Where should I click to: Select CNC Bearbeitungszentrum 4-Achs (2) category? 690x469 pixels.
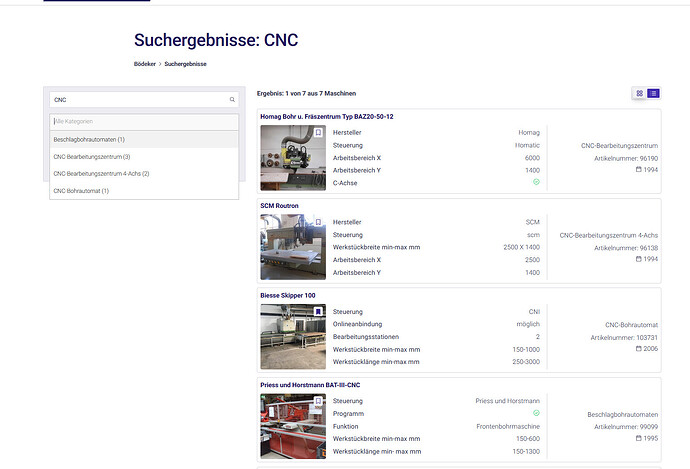pos(144,174)
